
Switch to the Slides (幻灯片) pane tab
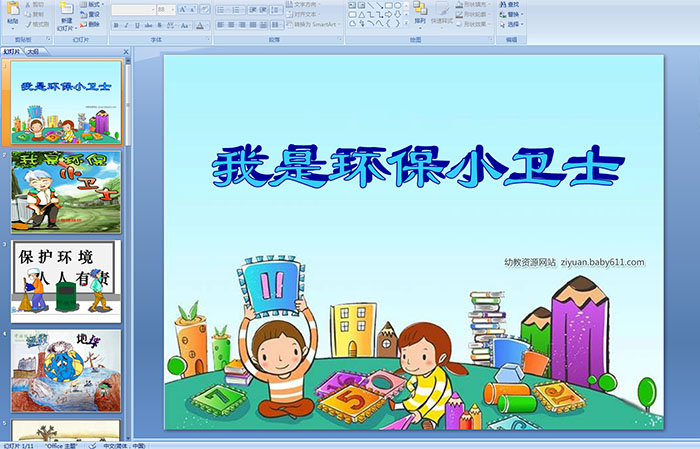click(12, 52)
